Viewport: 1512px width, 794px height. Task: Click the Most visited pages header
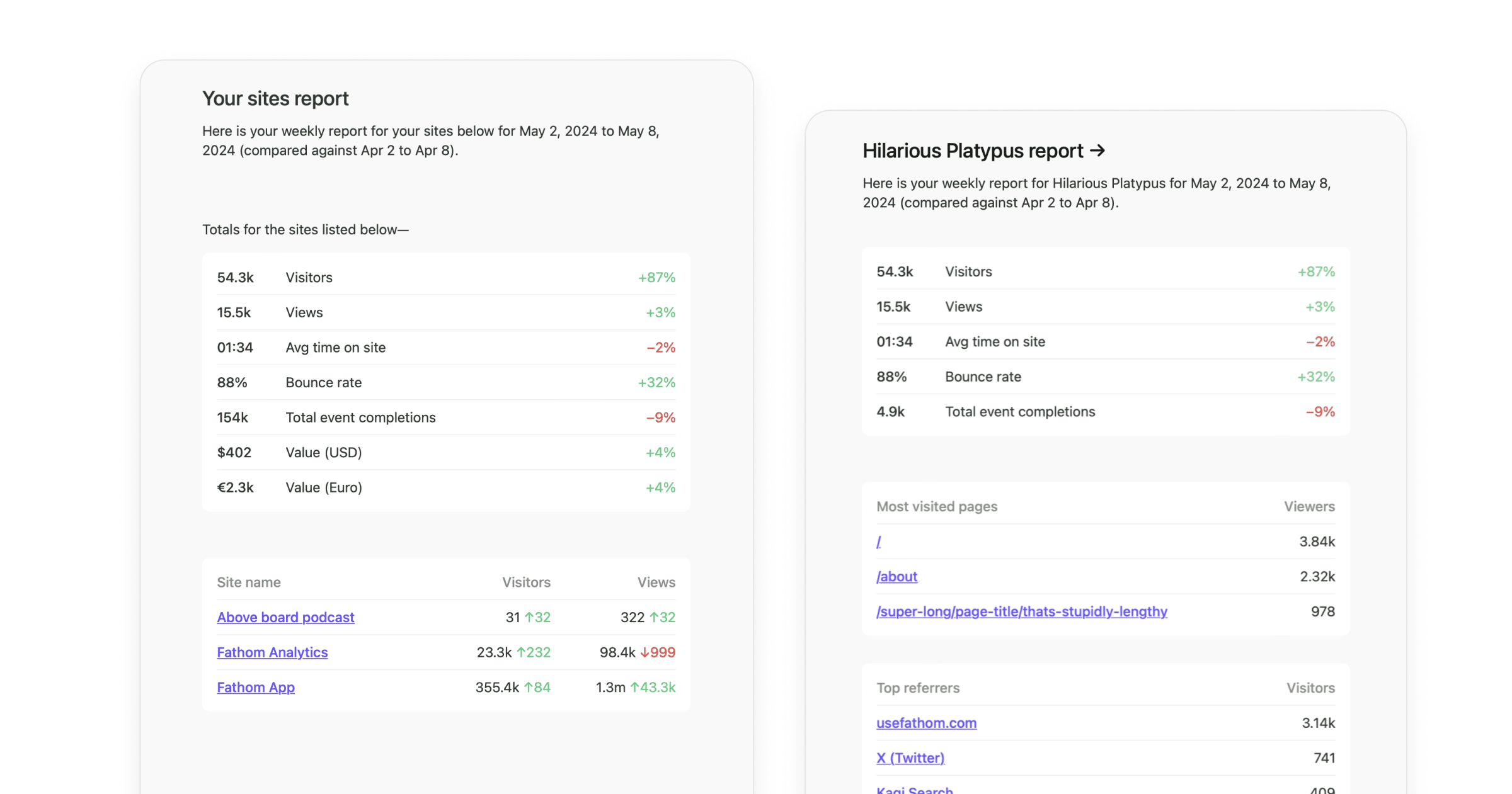pos(937,506)
